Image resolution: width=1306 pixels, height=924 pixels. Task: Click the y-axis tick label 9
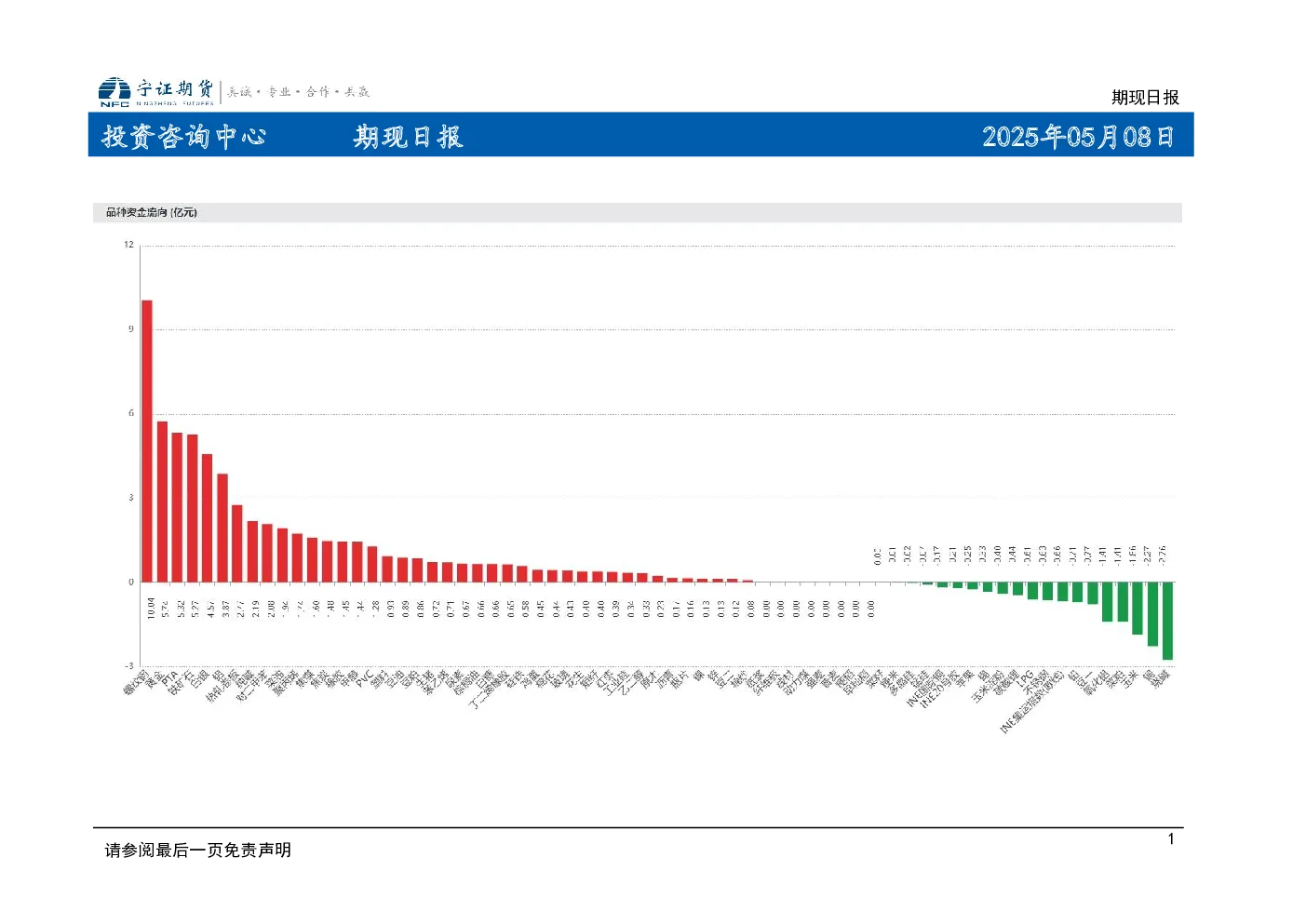[131, 328]
